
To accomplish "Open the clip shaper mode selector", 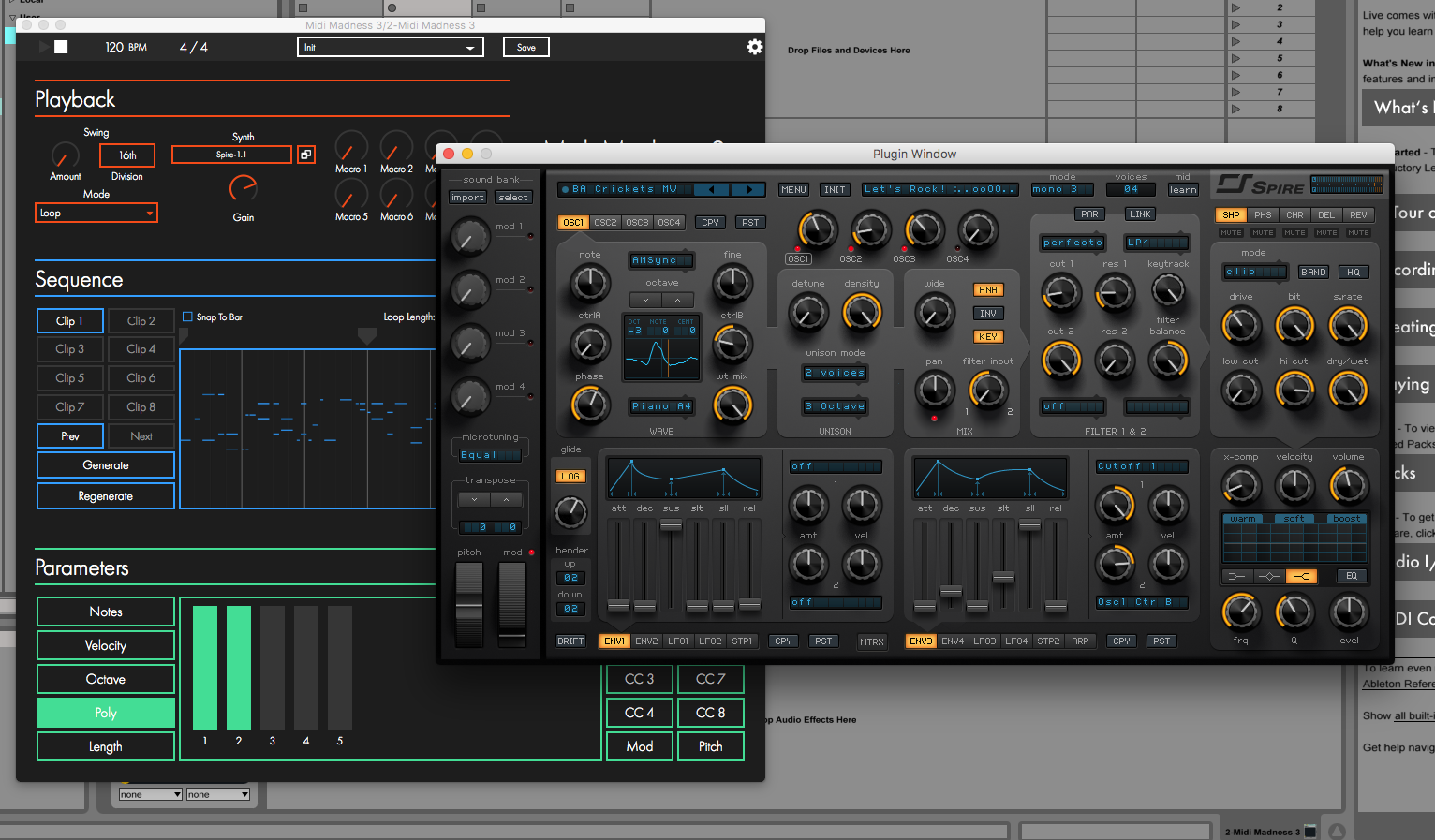I will pyautogui.click(x=1256, y=273).
